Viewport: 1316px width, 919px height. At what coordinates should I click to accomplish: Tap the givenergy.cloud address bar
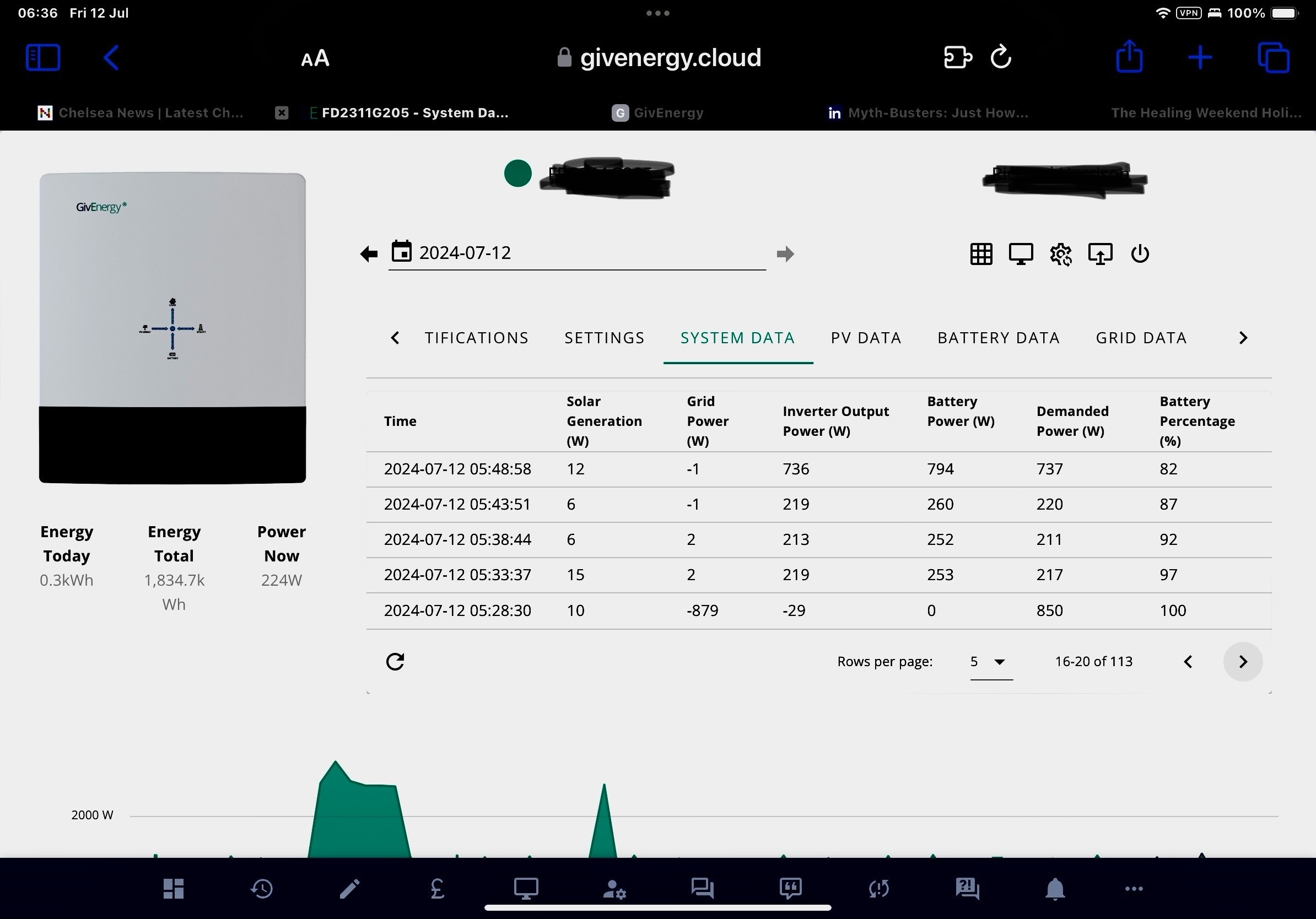pyautogui.click(x=659, y=58)
